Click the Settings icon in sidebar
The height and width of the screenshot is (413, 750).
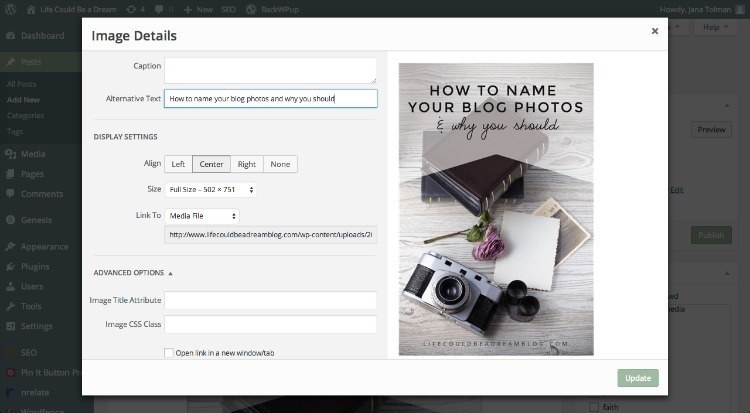[11, 326]
